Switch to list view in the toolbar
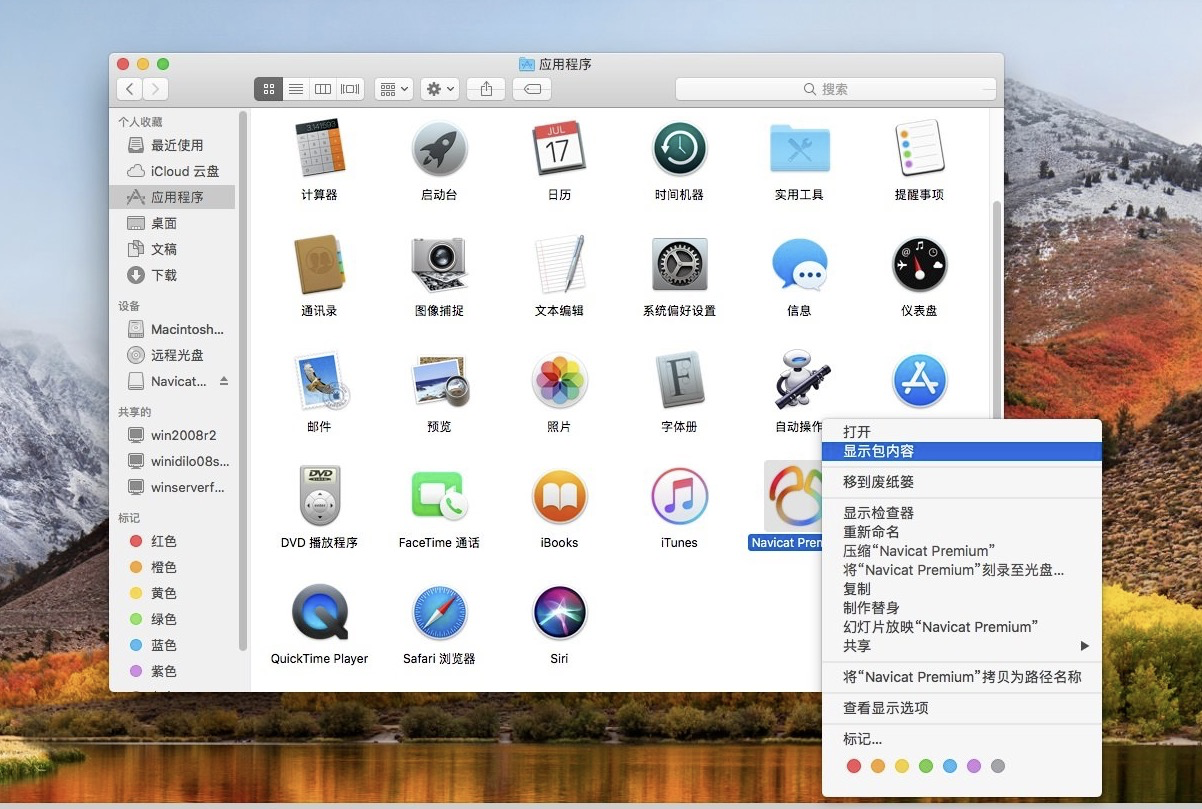 296,89
